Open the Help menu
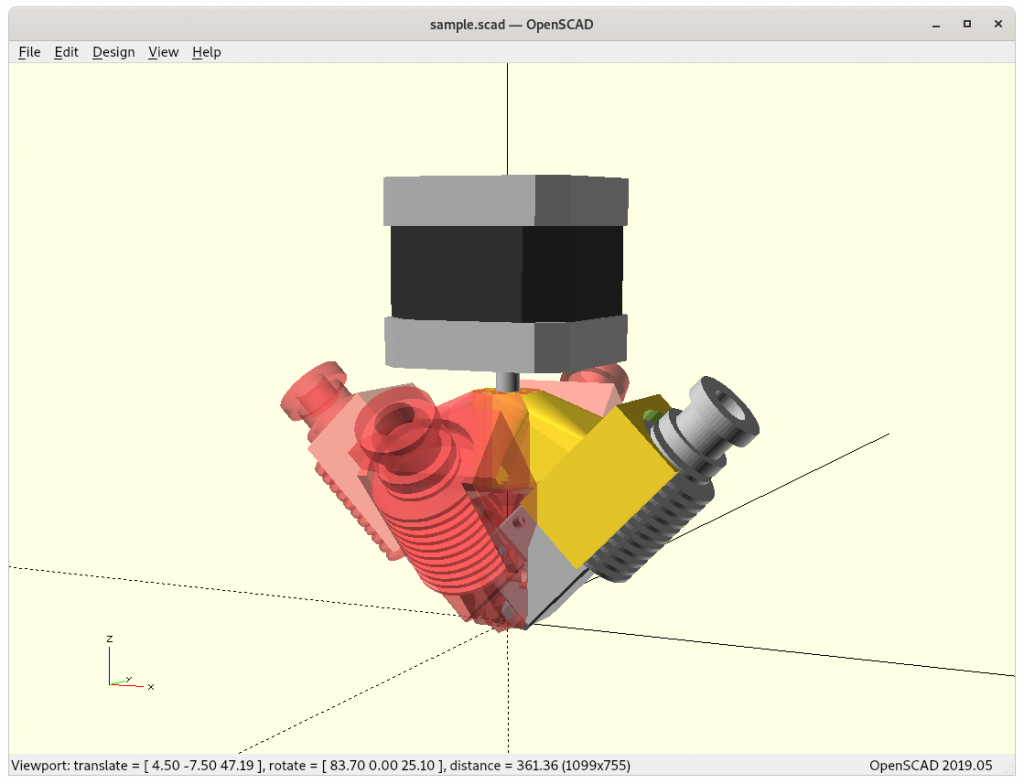Image resolution: width=1024 pixels, height=784 pixels. 206,52
